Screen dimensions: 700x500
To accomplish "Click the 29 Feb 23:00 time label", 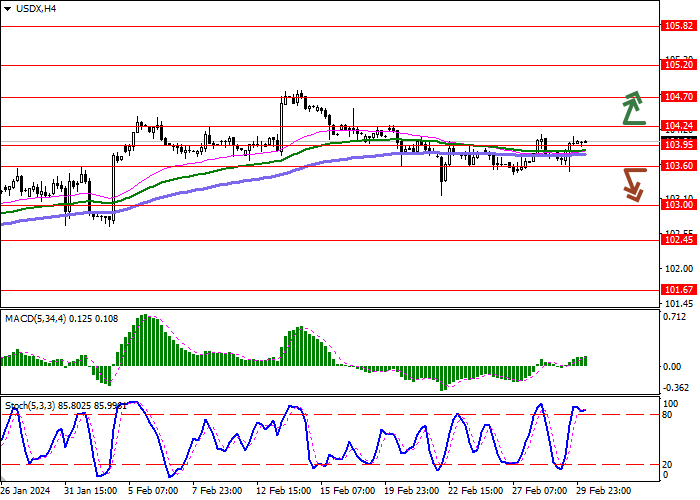I will tap(605, 491).
